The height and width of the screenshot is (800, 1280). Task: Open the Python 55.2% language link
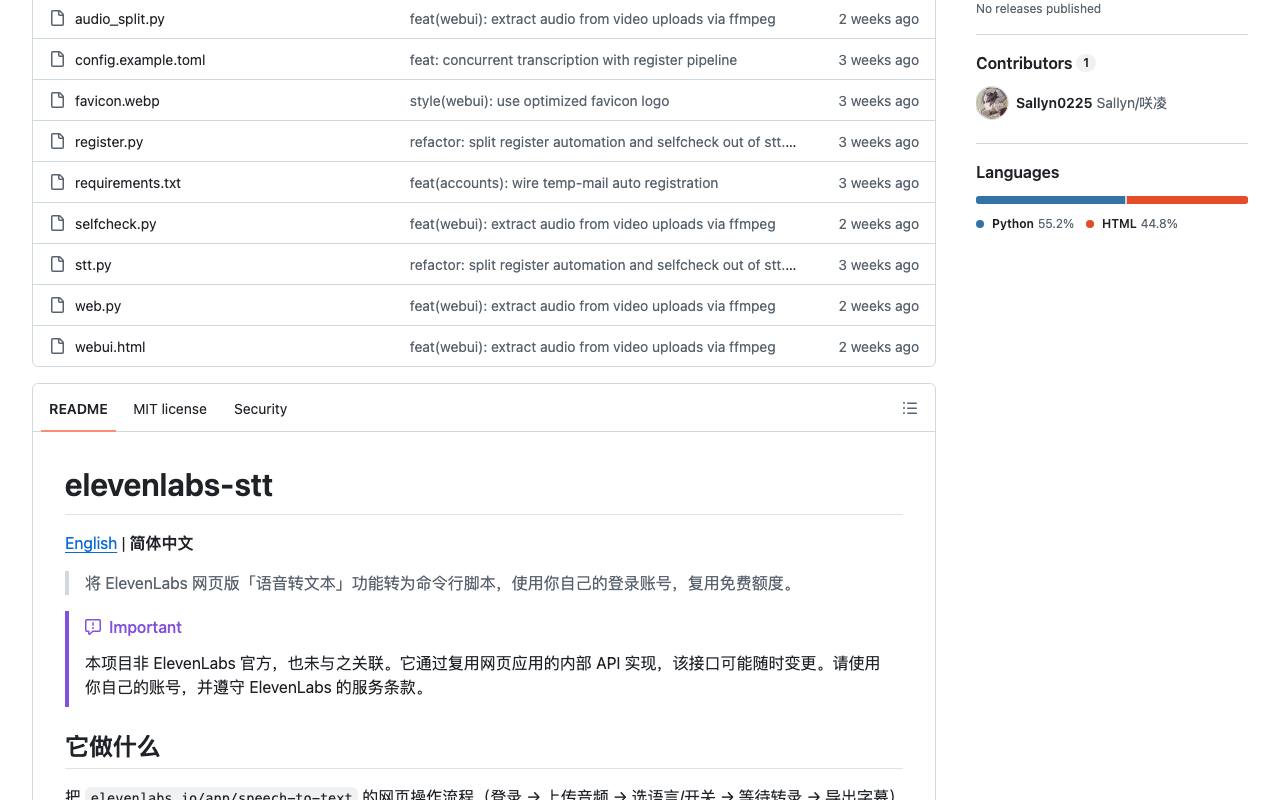pos(1025,224)
